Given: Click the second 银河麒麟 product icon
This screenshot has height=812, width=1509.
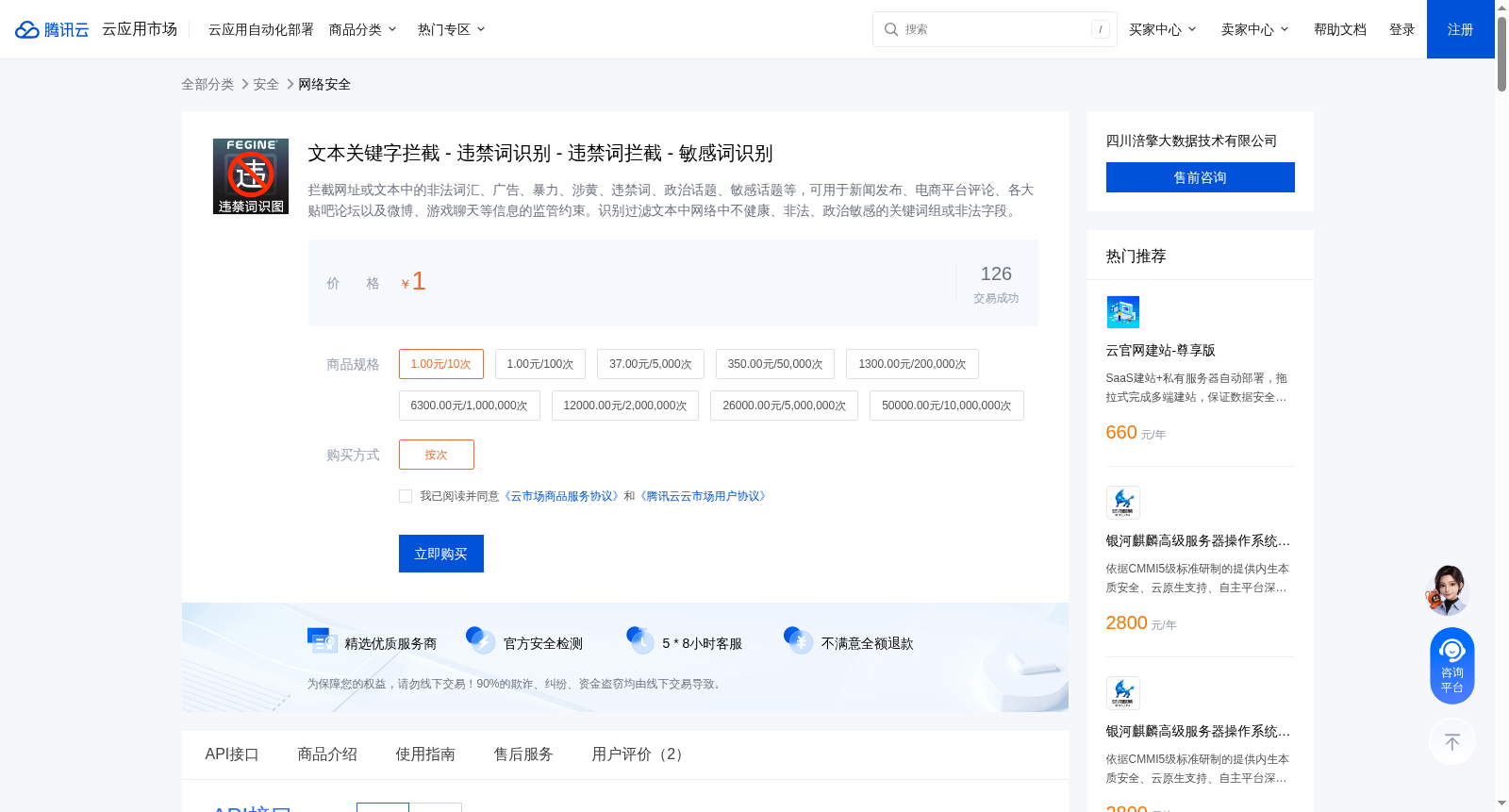Looking at the screenshot, I should [x=1122, y=693].
